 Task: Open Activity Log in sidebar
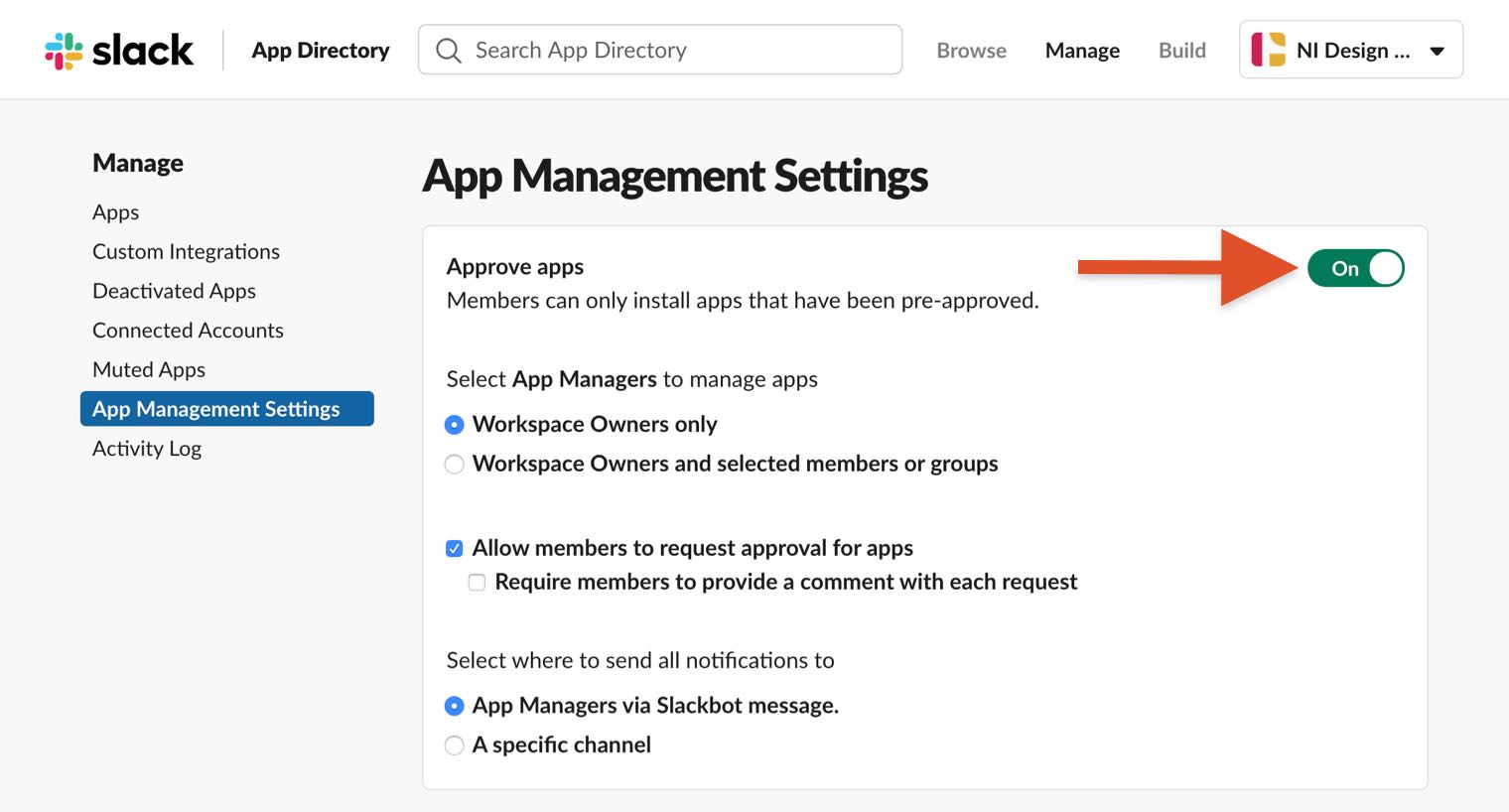[147, 449]
